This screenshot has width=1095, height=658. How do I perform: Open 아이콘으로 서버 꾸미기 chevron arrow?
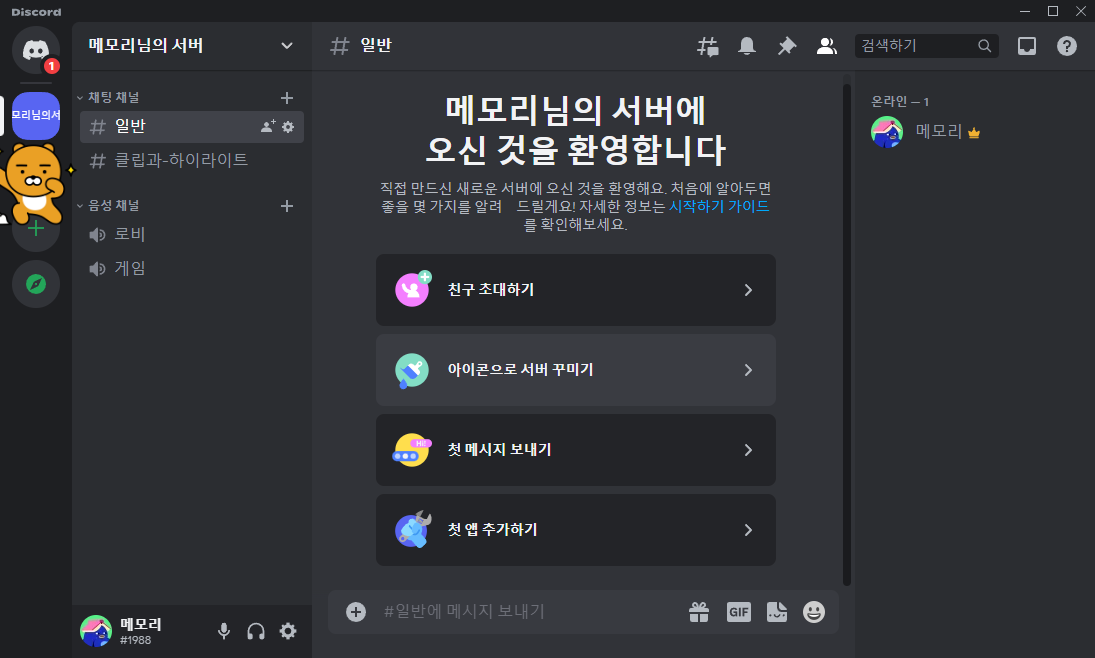(x=748, y=370)
